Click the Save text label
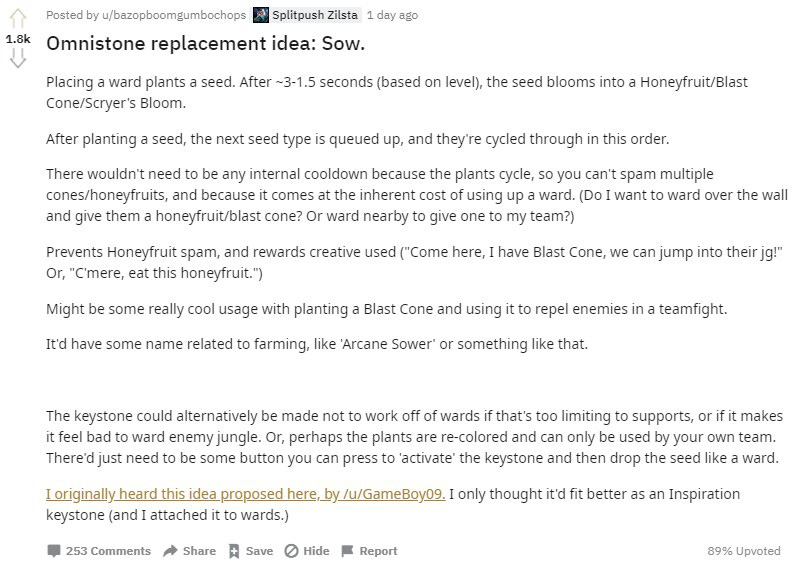The width and height of the screenshot is (795, 570). click(x=259, y=551)
